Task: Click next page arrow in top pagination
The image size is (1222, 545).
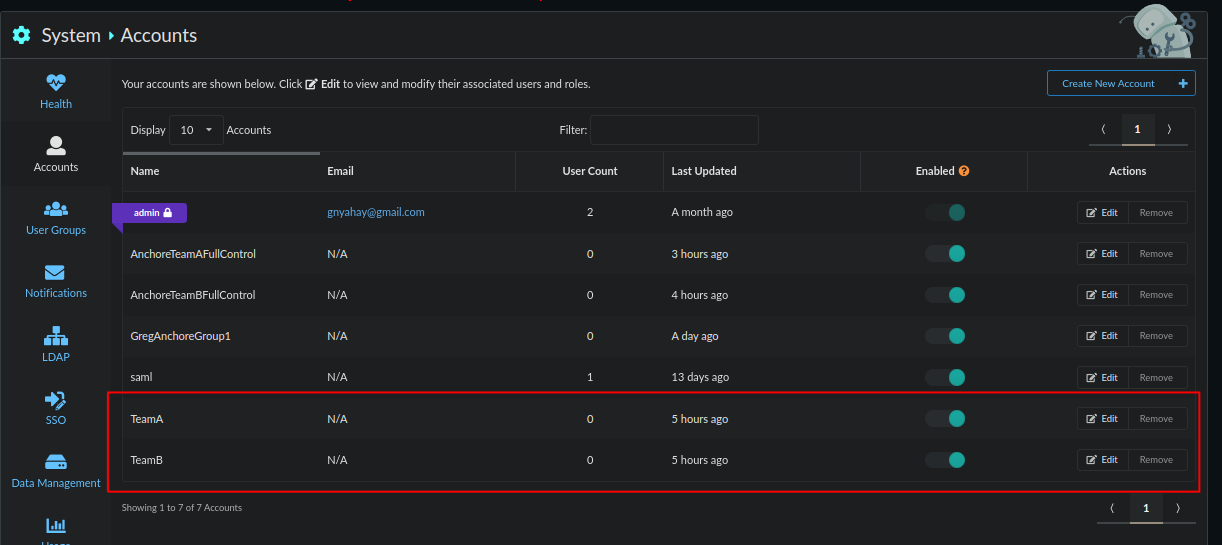Action: point(1169,129)
